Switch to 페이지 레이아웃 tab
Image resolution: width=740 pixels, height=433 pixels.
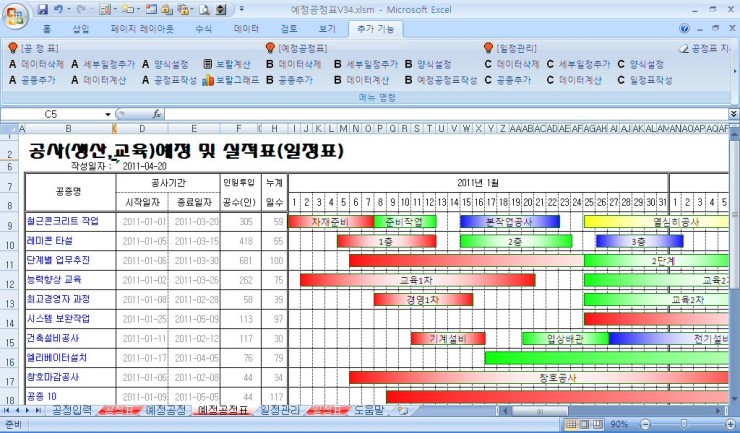click(x=142, y=29)
